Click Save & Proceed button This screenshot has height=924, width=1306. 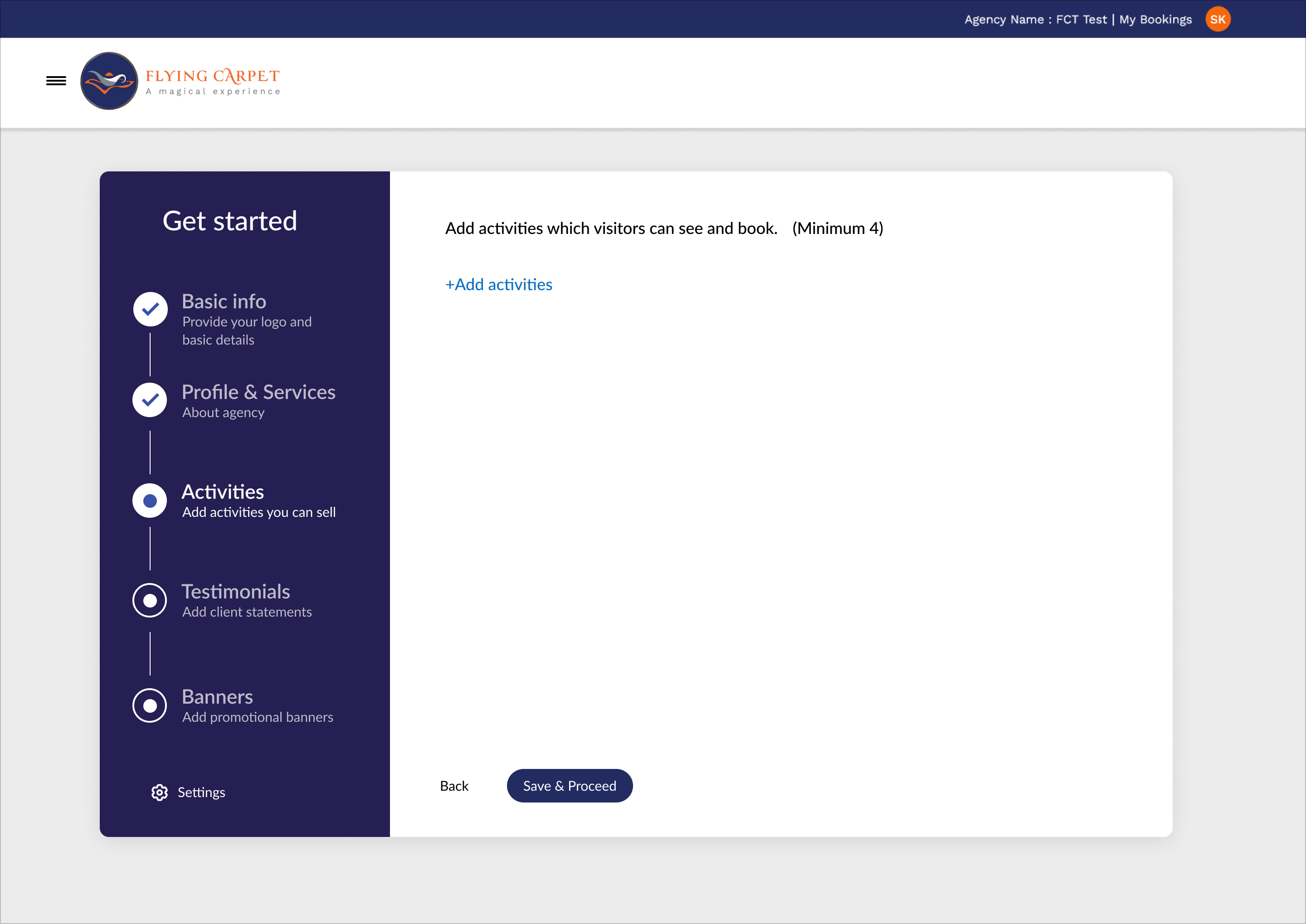(x=570, y=786)
